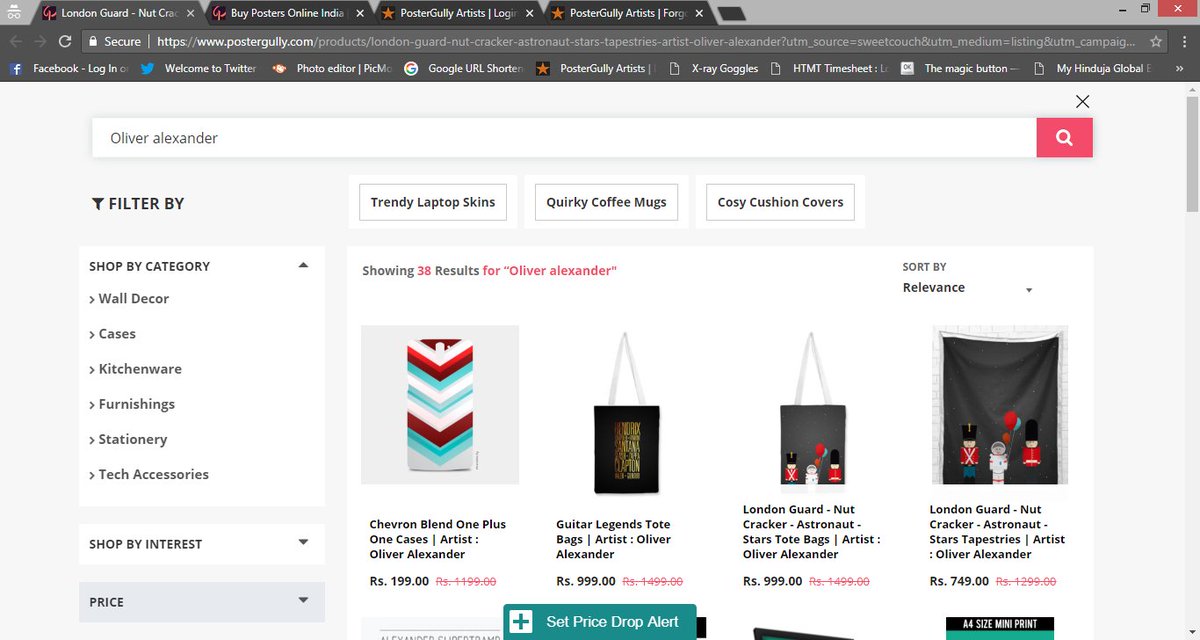Expand the Kitchenware category
Screen dimensions: 1200x640
point(135,368)
